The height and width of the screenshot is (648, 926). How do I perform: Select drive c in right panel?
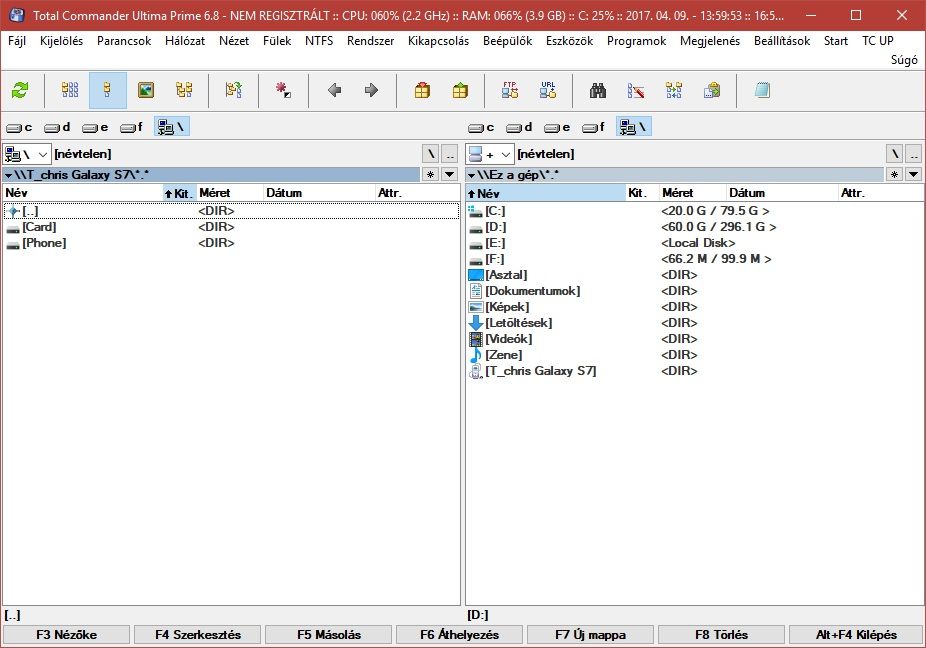481,127
